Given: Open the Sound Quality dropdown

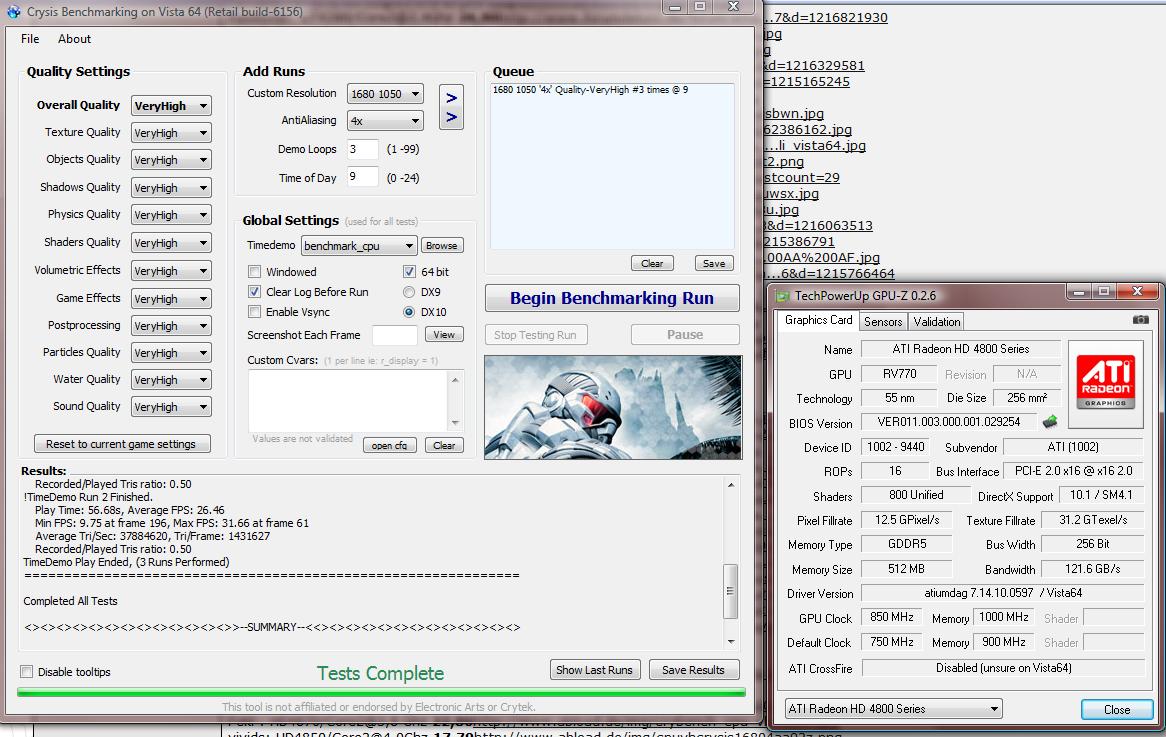Looking at the screenshot, I should coord(171,407).
